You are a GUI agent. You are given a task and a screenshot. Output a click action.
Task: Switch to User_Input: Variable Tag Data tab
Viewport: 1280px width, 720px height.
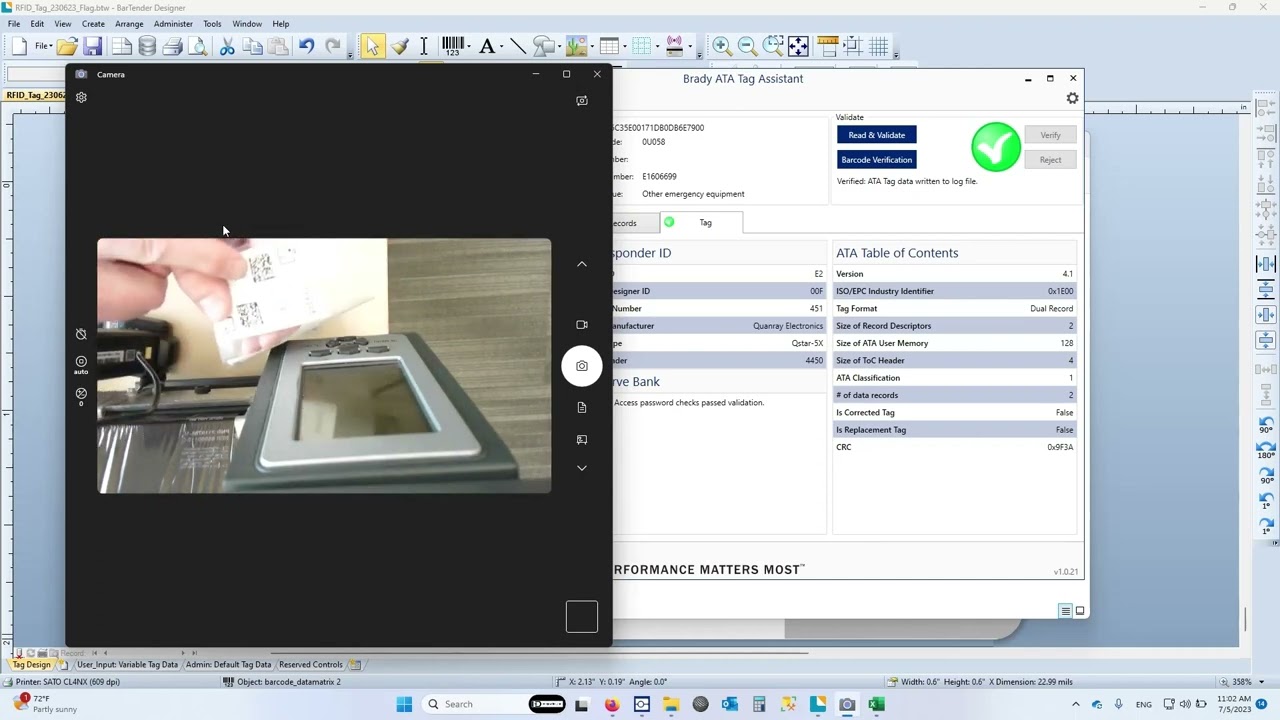(127, 665)
